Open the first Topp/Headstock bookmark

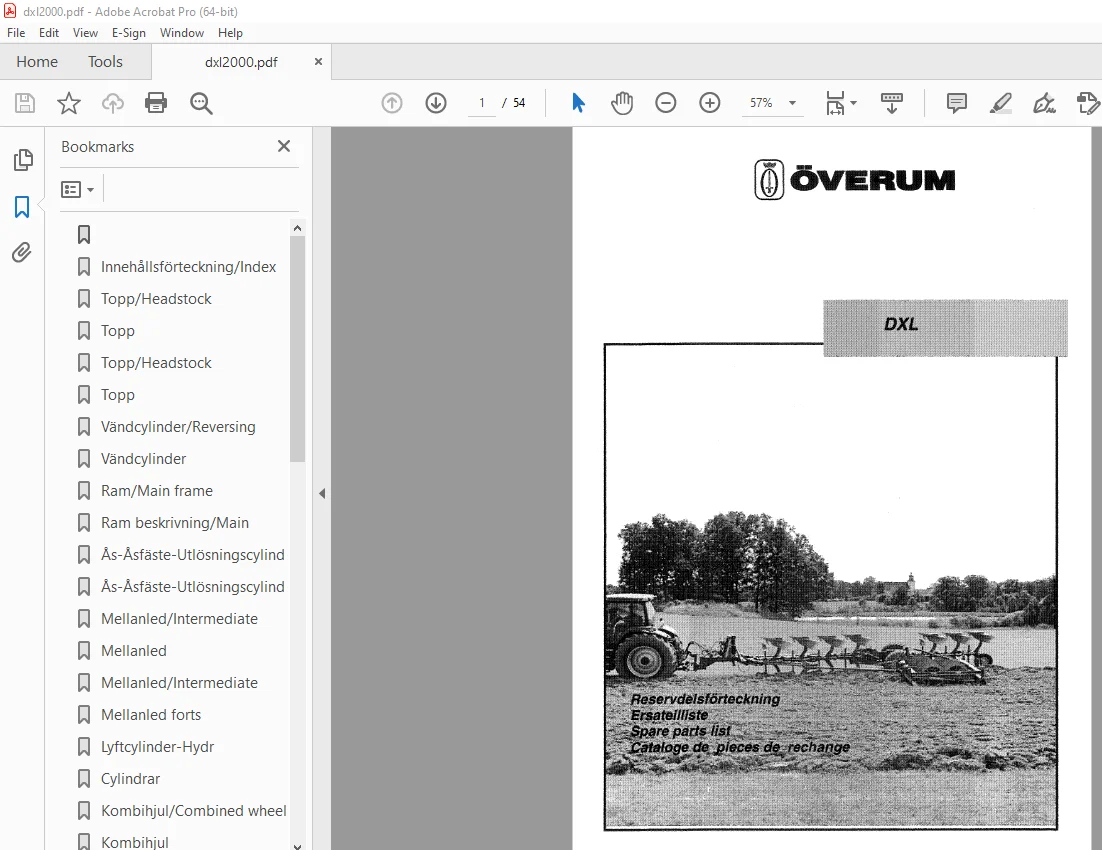[156, 299]
